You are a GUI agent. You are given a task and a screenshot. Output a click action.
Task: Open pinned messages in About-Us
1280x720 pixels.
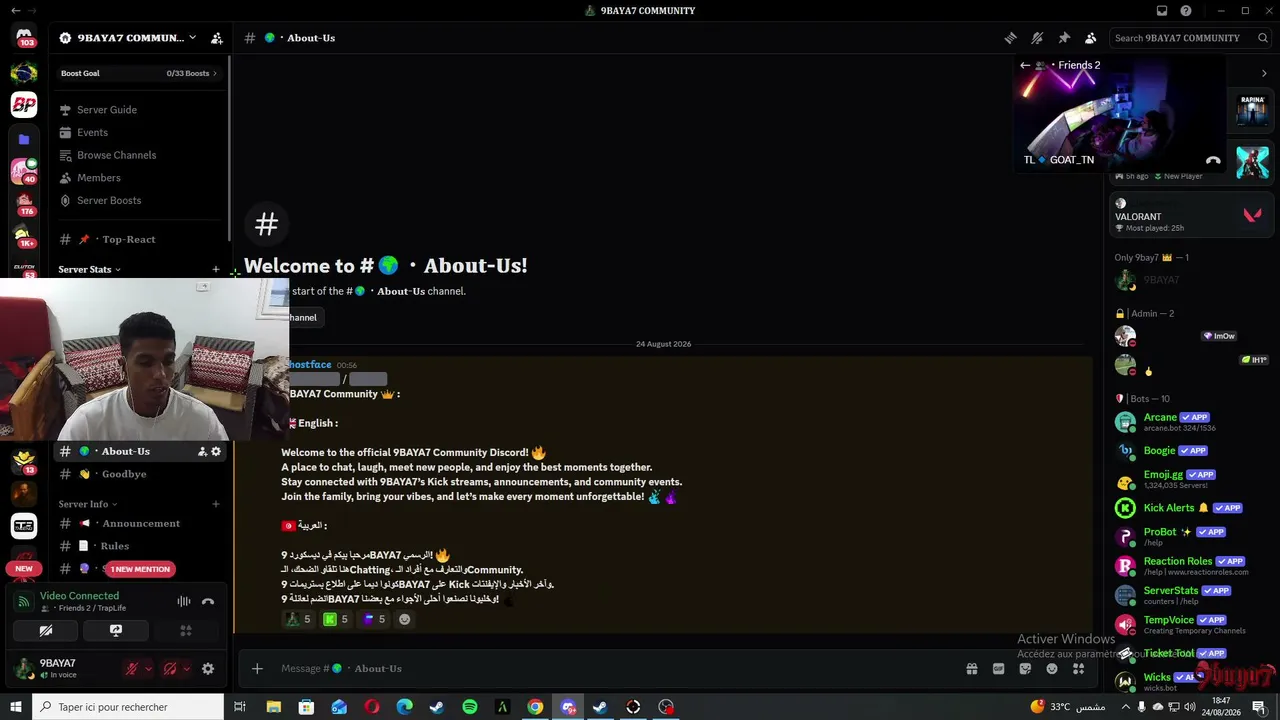click(x=1064, y=38)
